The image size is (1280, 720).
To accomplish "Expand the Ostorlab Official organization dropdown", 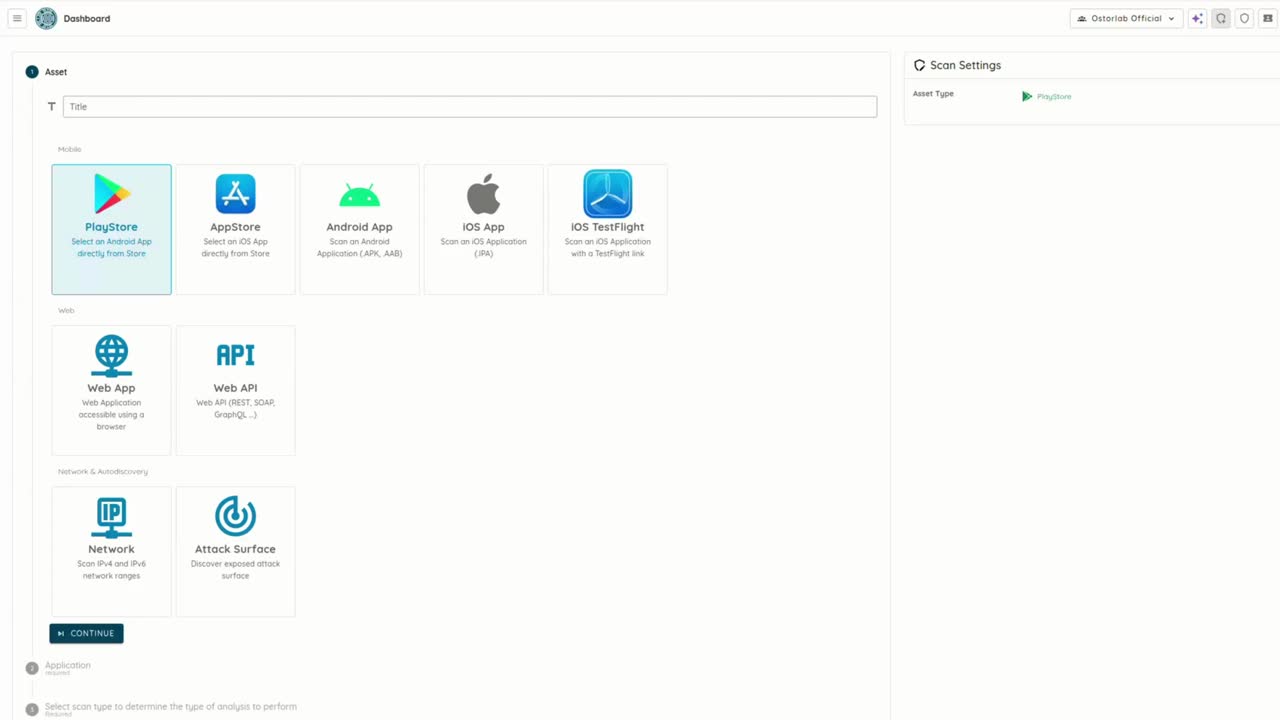I will click(x=1126, y=18).
